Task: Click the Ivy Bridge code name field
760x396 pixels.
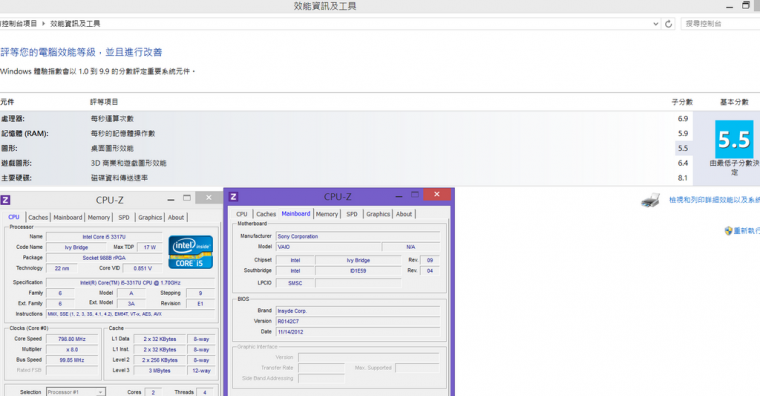Action: point(76,248)
